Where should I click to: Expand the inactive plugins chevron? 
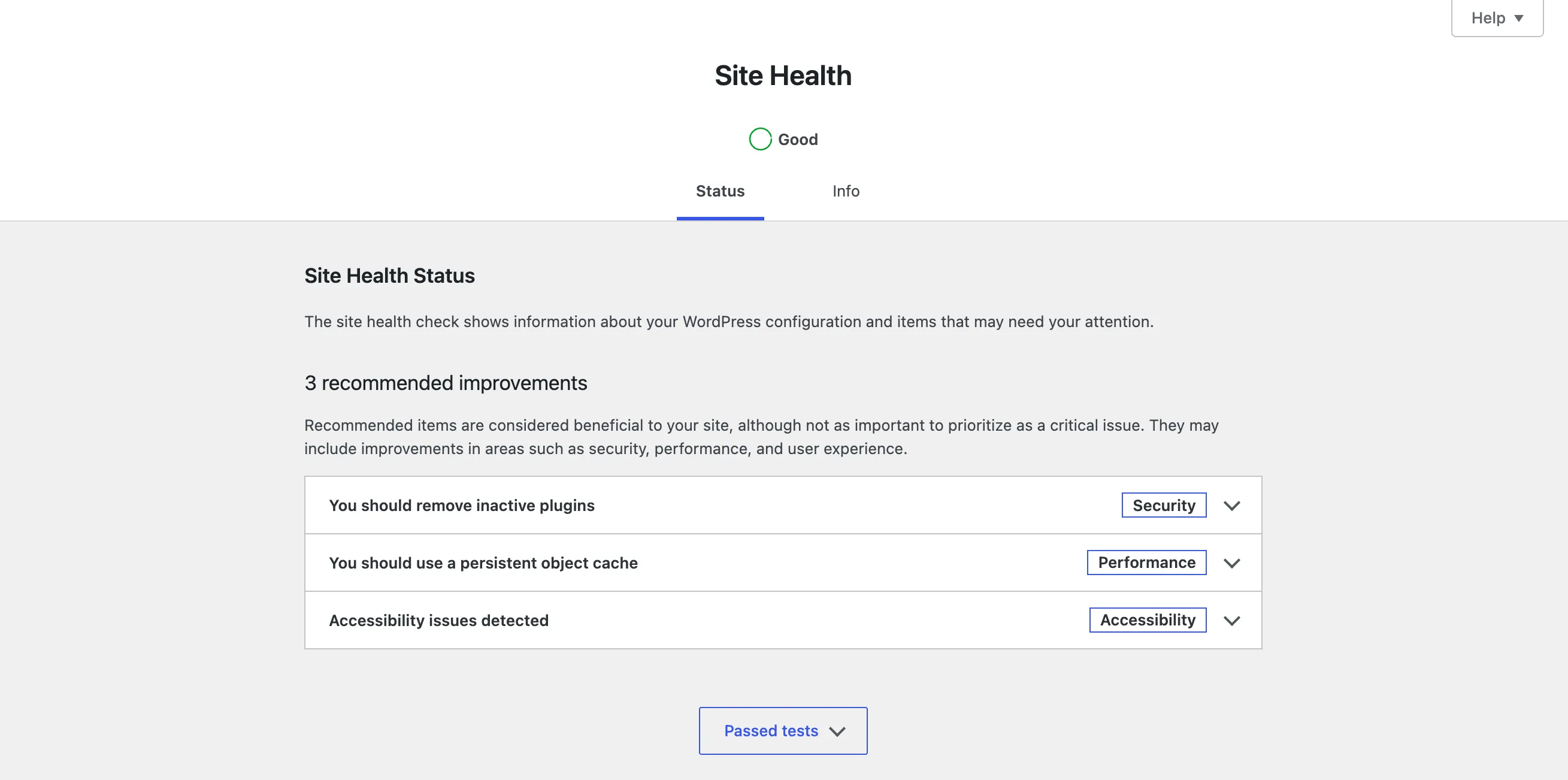coord(1231,506)
